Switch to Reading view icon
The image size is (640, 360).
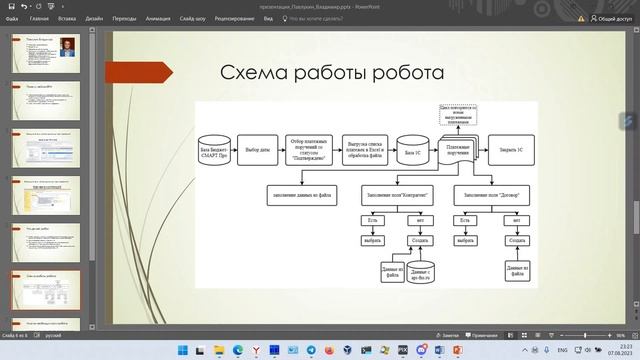(x=538, y=336)
